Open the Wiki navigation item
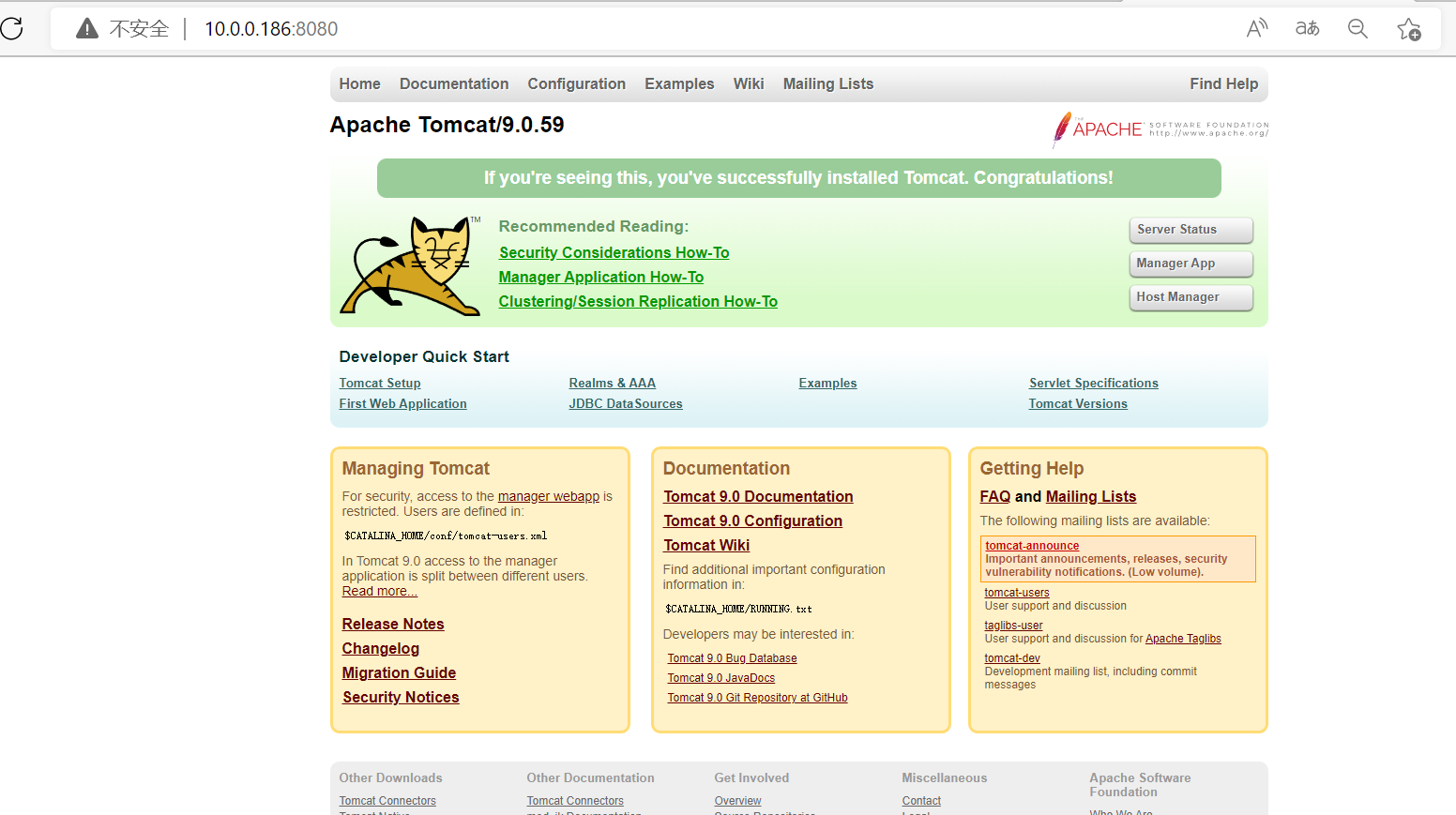The width and height of the screenshot is (1456, 815). point(749,83)
